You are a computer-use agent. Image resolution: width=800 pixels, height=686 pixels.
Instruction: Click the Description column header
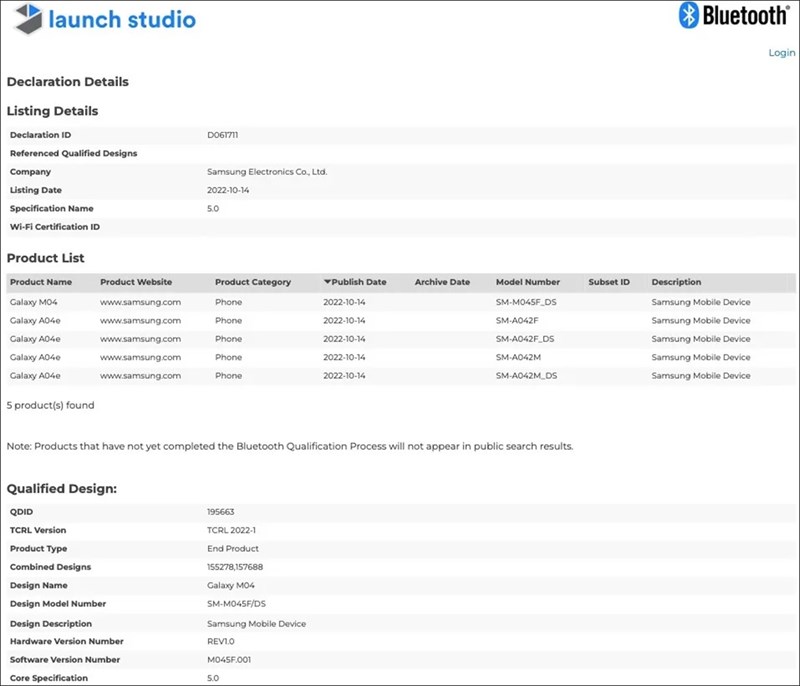(676, 282)
